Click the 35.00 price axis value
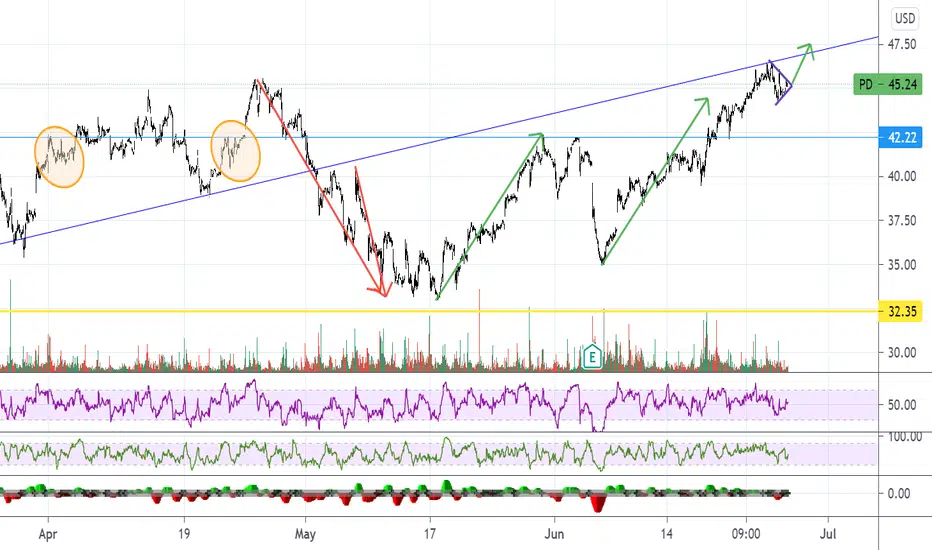932x550 pixels. coord(902,265)
